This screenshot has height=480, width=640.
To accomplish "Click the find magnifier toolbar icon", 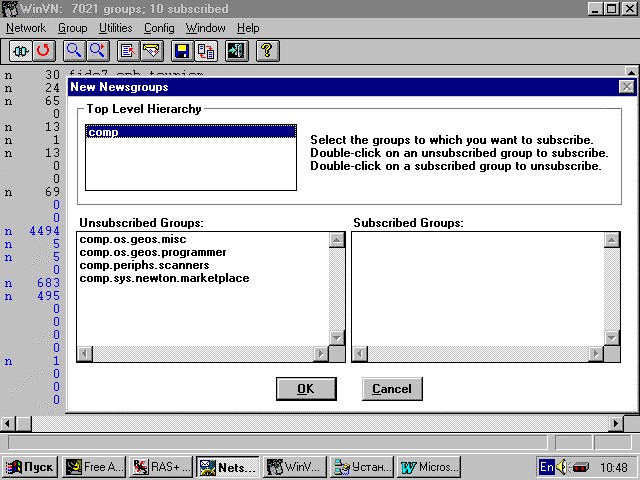I will (x=74, y=50).
